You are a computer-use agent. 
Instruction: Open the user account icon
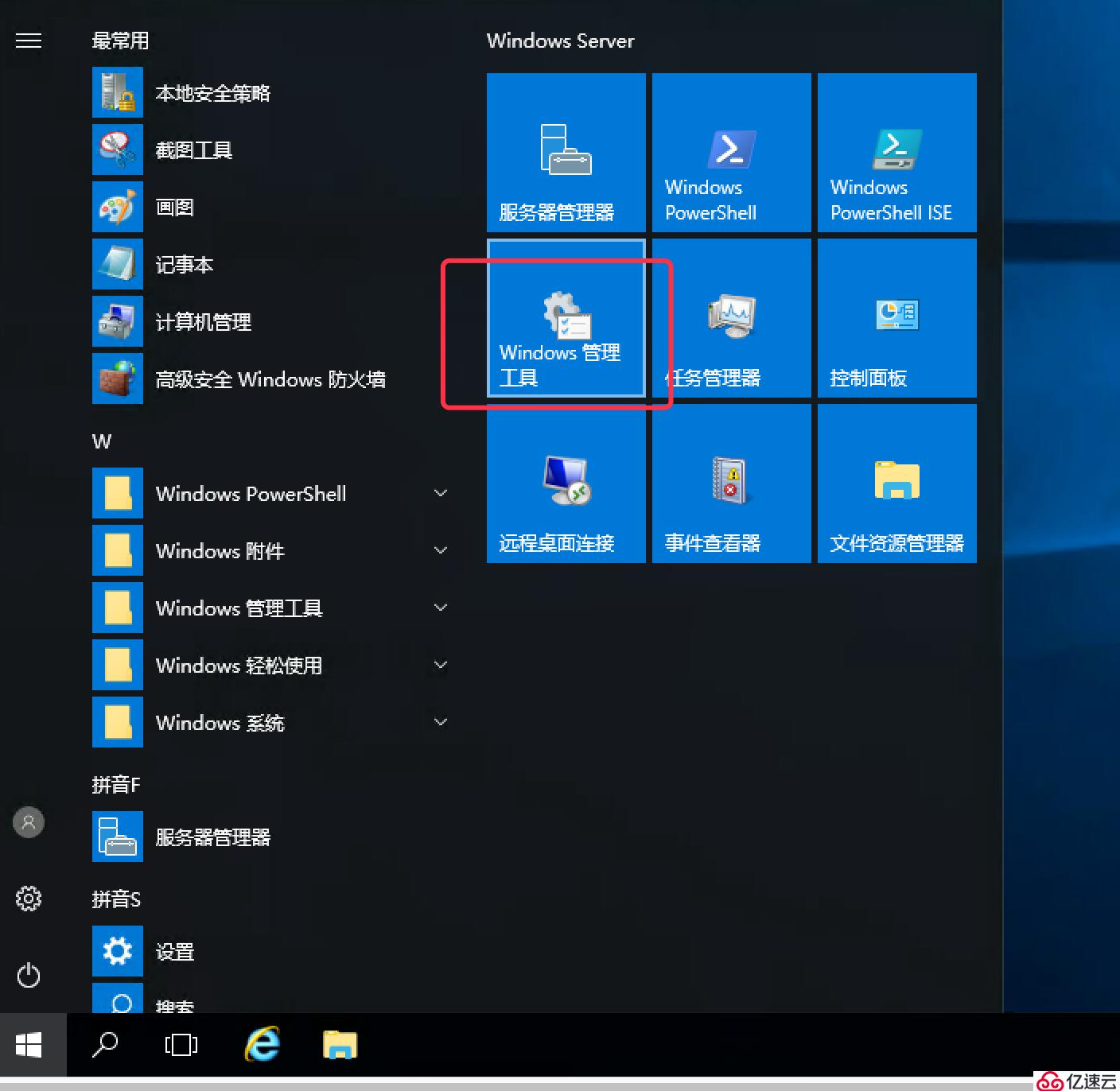click(29, 822)
